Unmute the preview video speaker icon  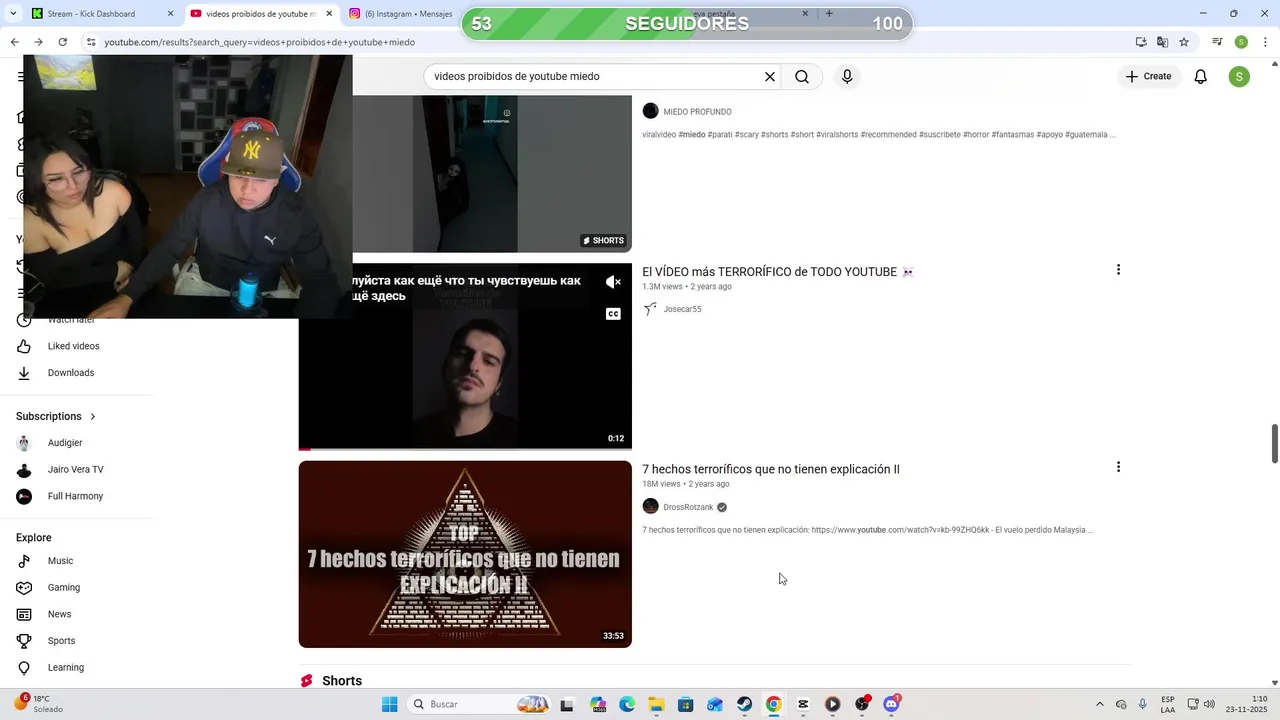(x=614, y=283)
